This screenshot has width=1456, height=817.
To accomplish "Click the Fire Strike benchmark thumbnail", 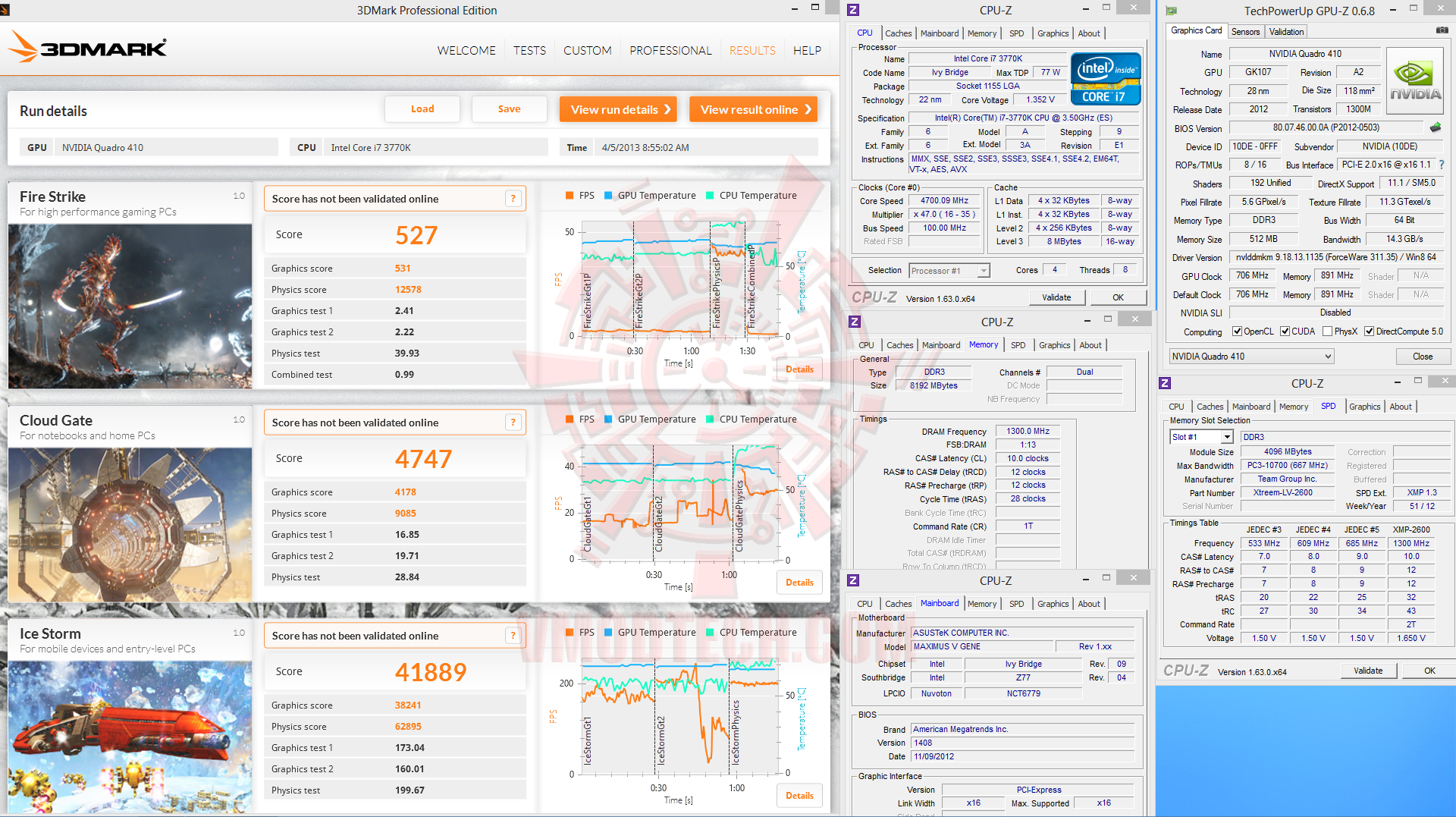I will click(130, 306).
